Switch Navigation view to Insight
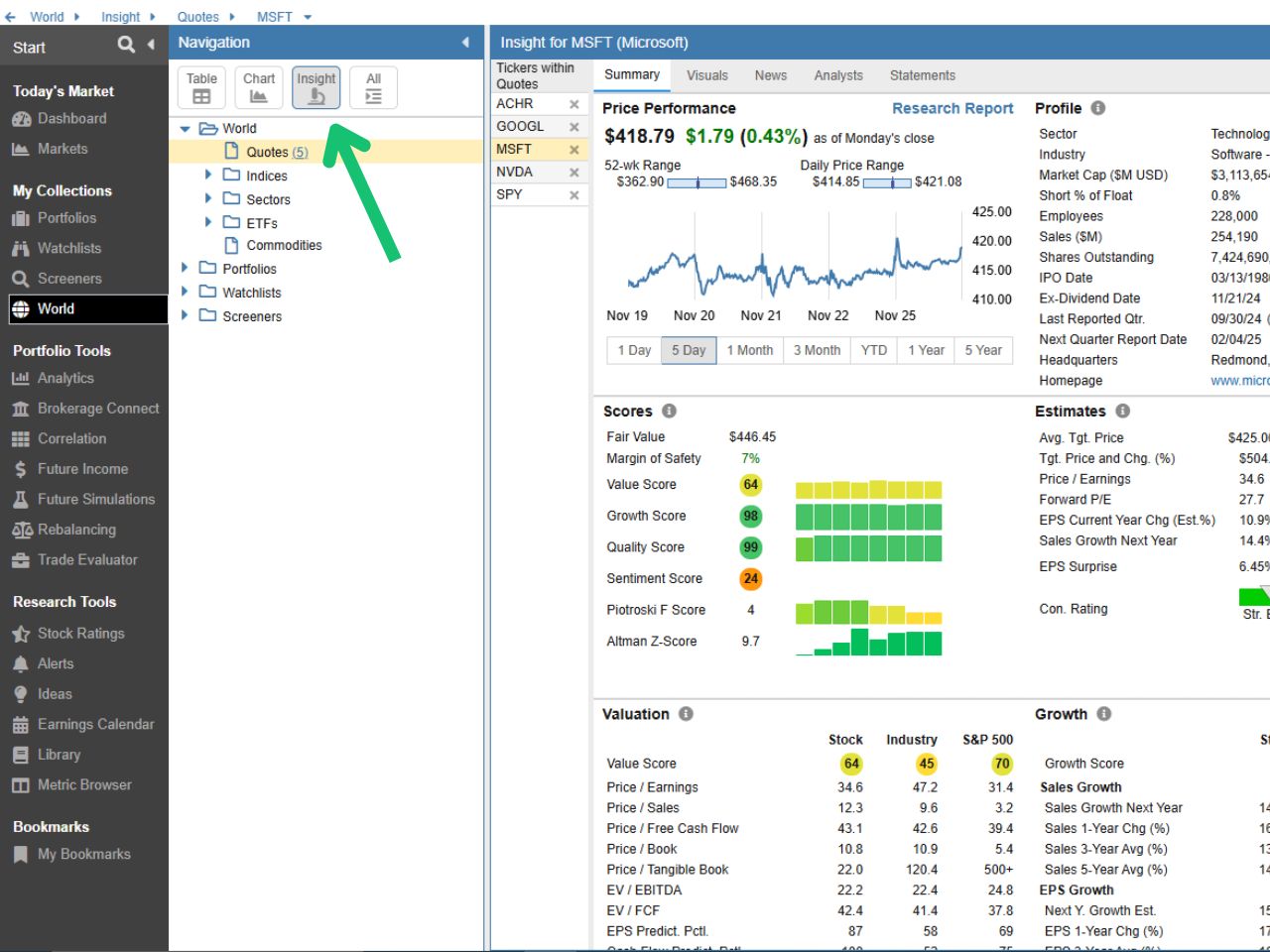This screenshot has height=952, width=1270. click(317, 87)
